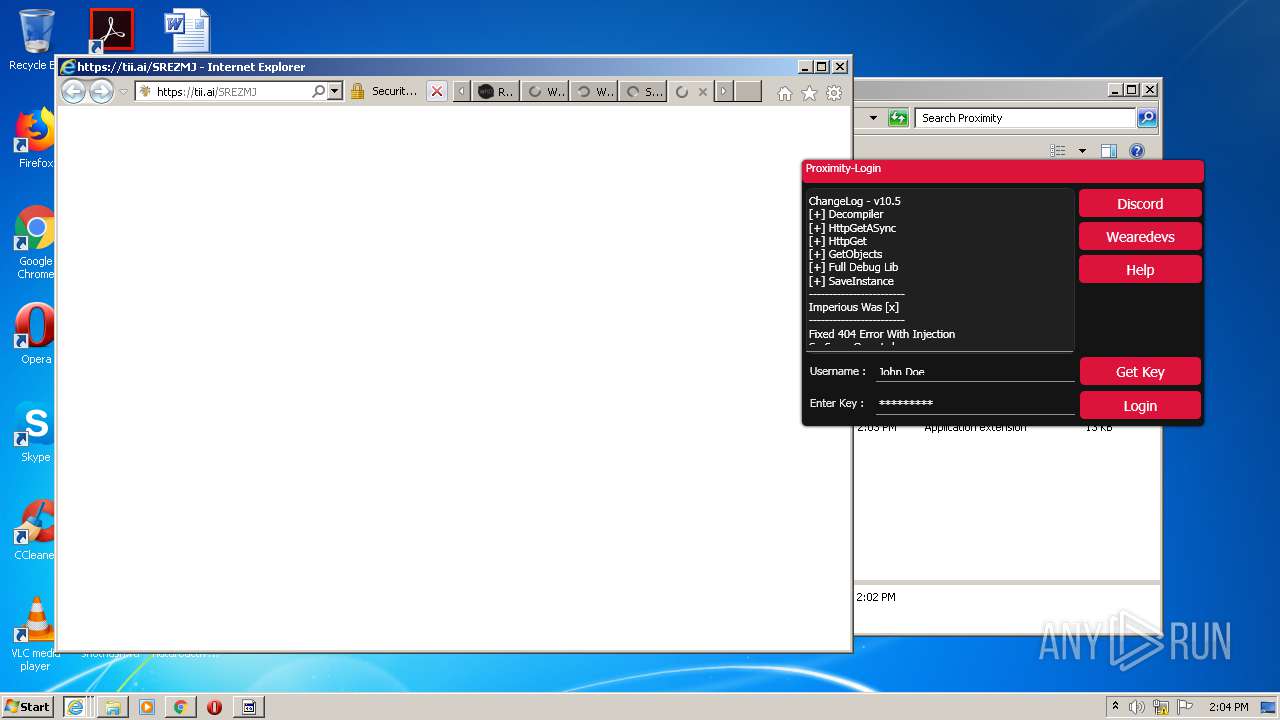Click the Login button
This screenshot has height=720, width=1280.
coord(1140,406)
